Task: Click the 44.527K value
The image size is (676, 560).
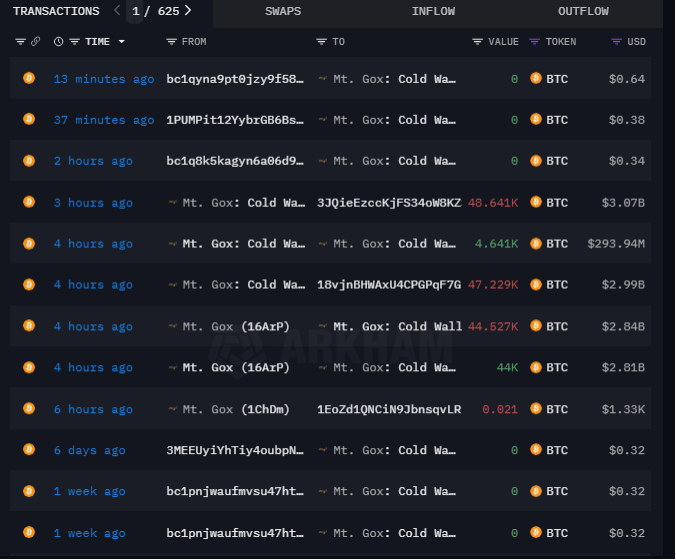Action: (493, 326)
